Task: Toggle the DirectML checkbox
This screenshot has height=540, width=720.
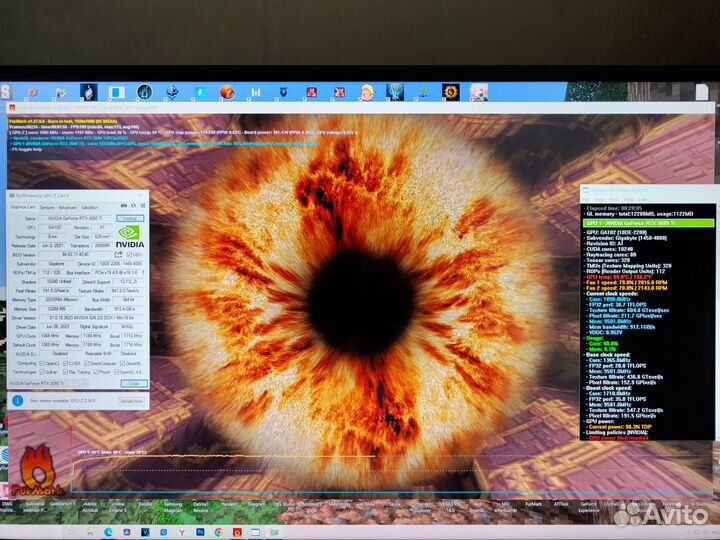Action: point(122,363)
